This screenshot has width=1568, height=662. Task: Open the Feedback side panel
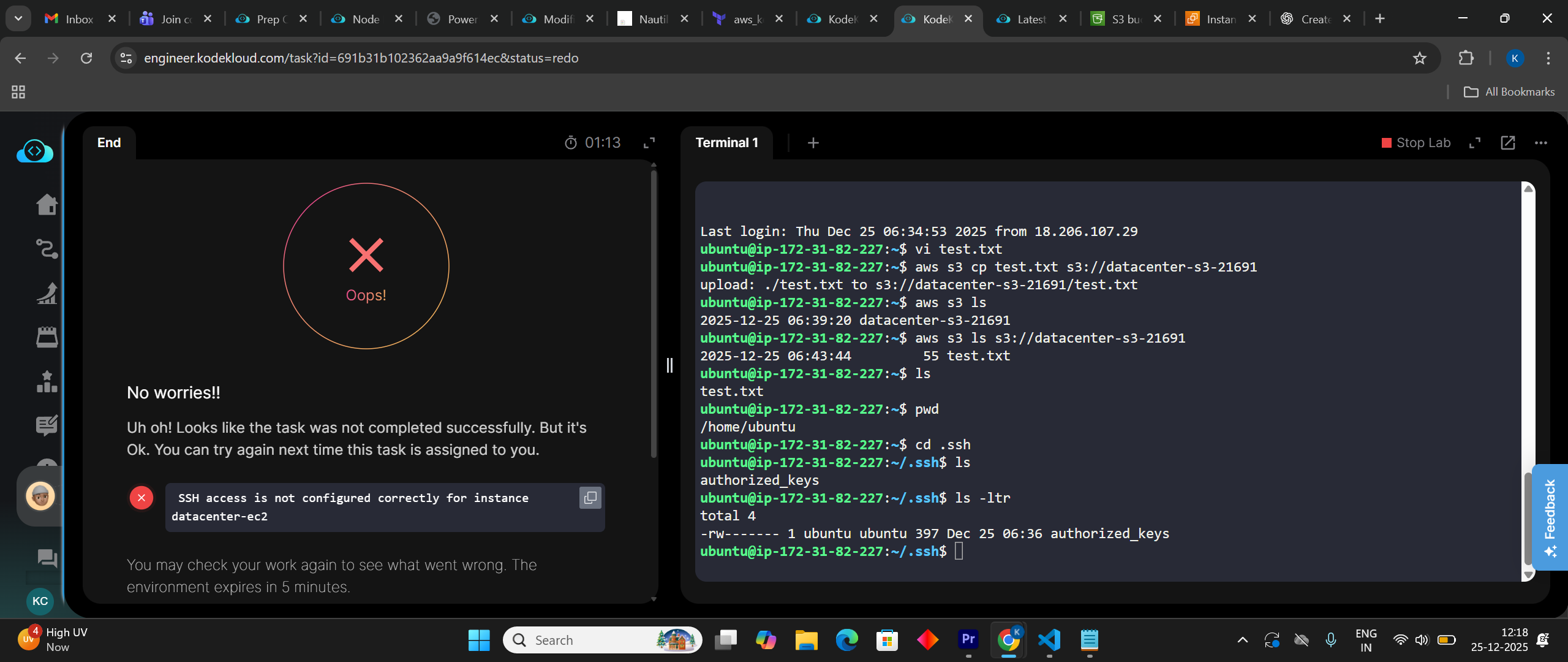tap(1550, 517)
